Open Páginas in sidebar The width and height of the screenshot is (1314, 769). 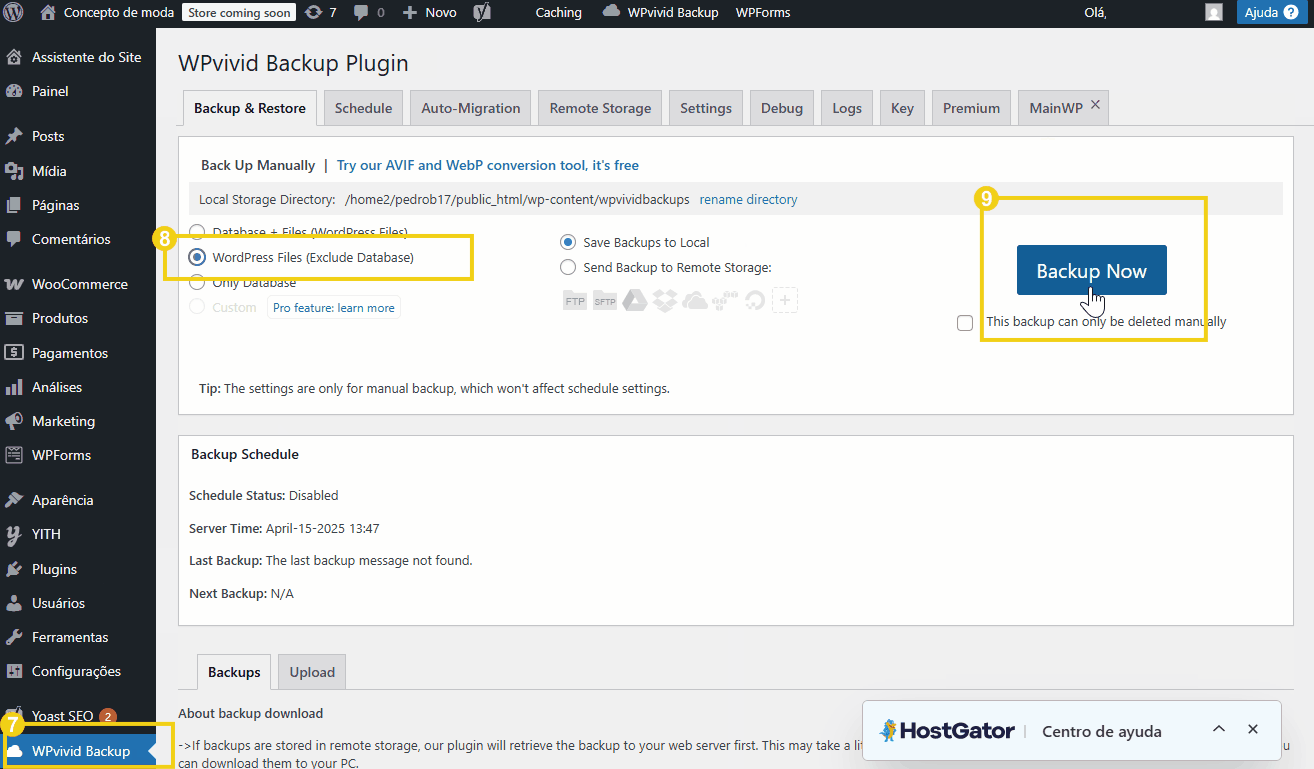78,205
